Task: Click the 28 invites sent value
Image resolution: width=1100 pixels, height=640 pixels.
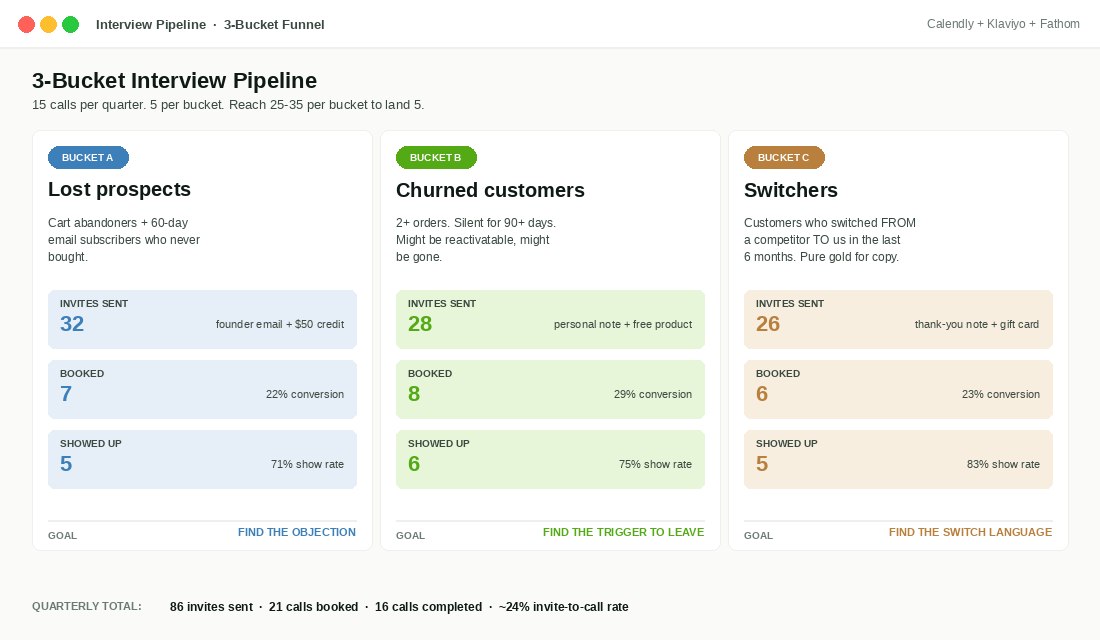Action: [x=420, y=324]
